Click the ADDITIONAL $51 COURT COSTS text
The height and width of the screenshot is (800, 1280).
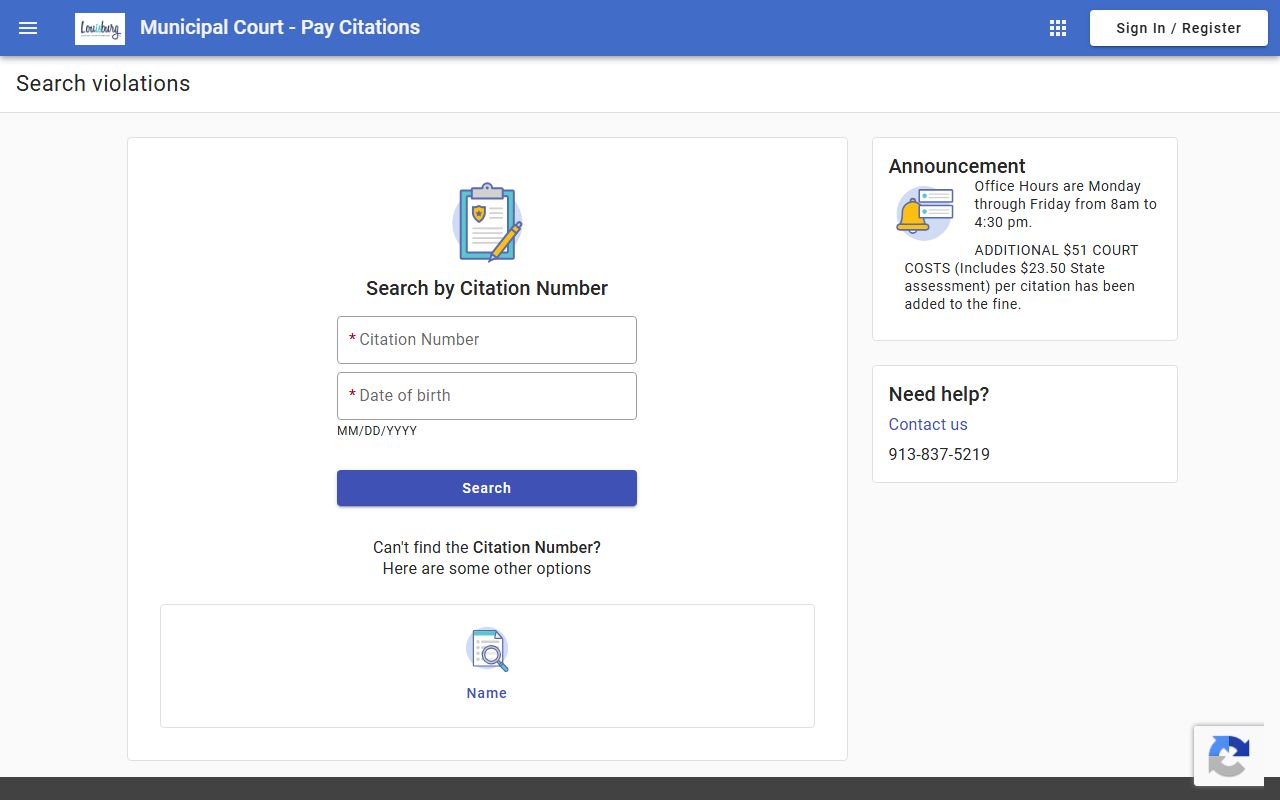pyautogui.click(x=1021, y=277)
